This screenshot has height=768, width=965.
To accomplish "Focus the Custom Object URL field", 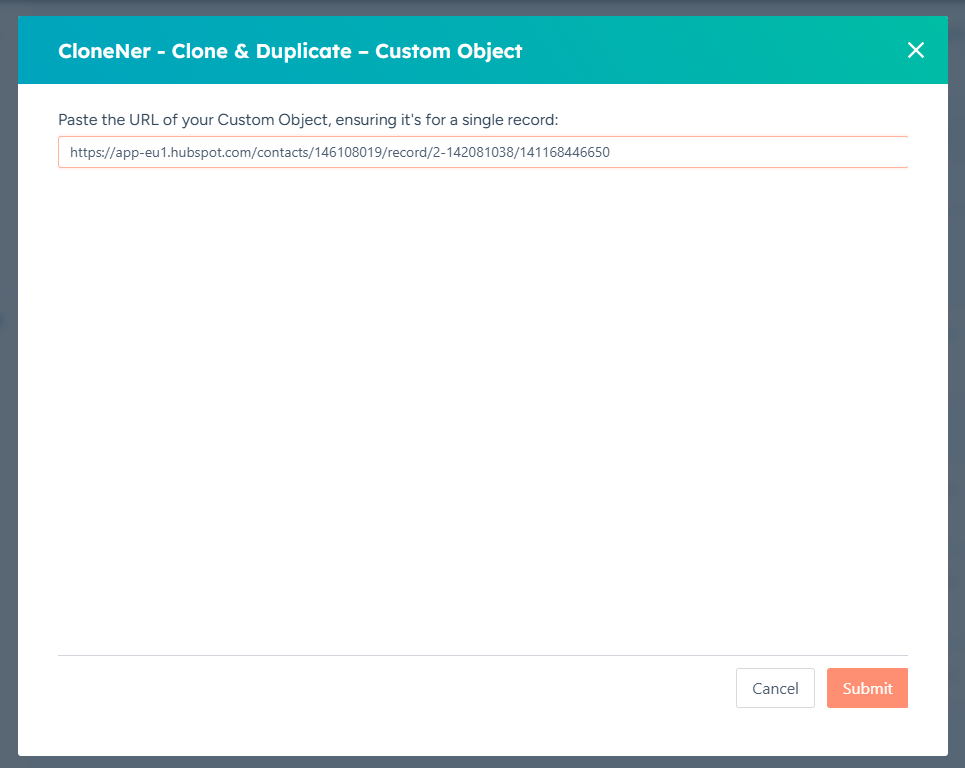I will pyautogui.click(x=483, y=152).
